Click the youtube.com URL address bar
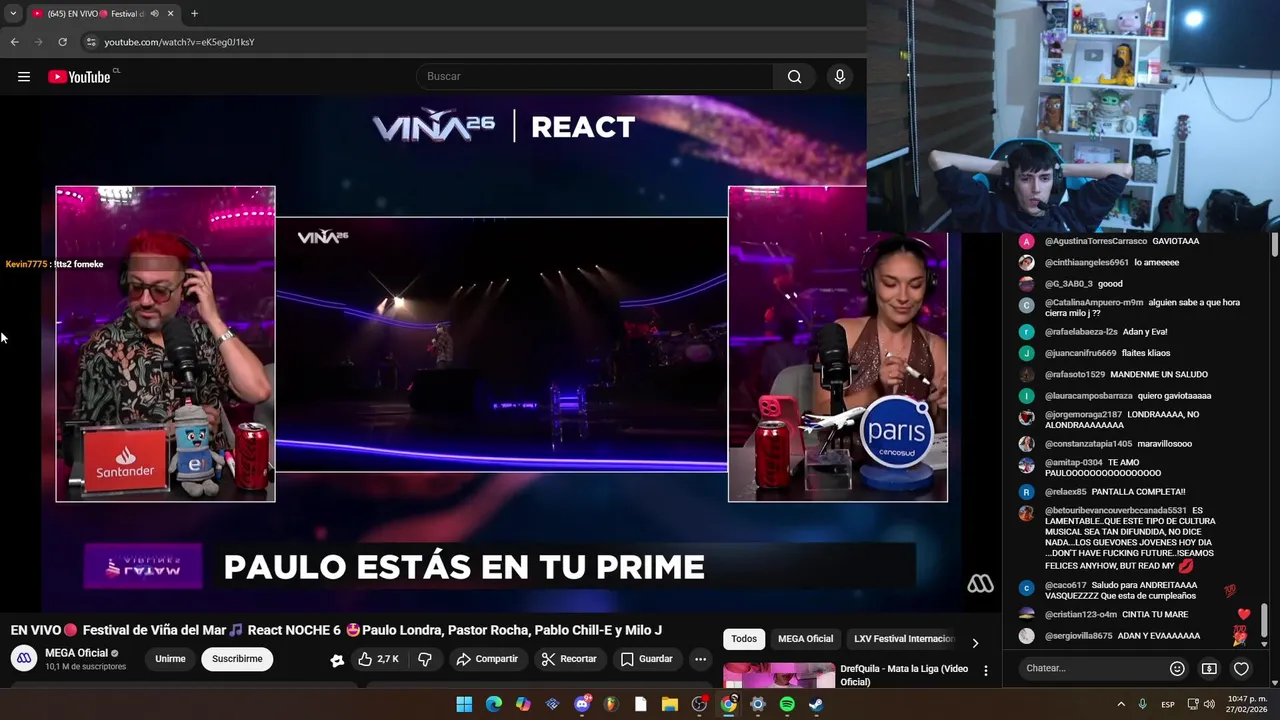The height and width of the screenshot is (720, 1280). [180, 42]
